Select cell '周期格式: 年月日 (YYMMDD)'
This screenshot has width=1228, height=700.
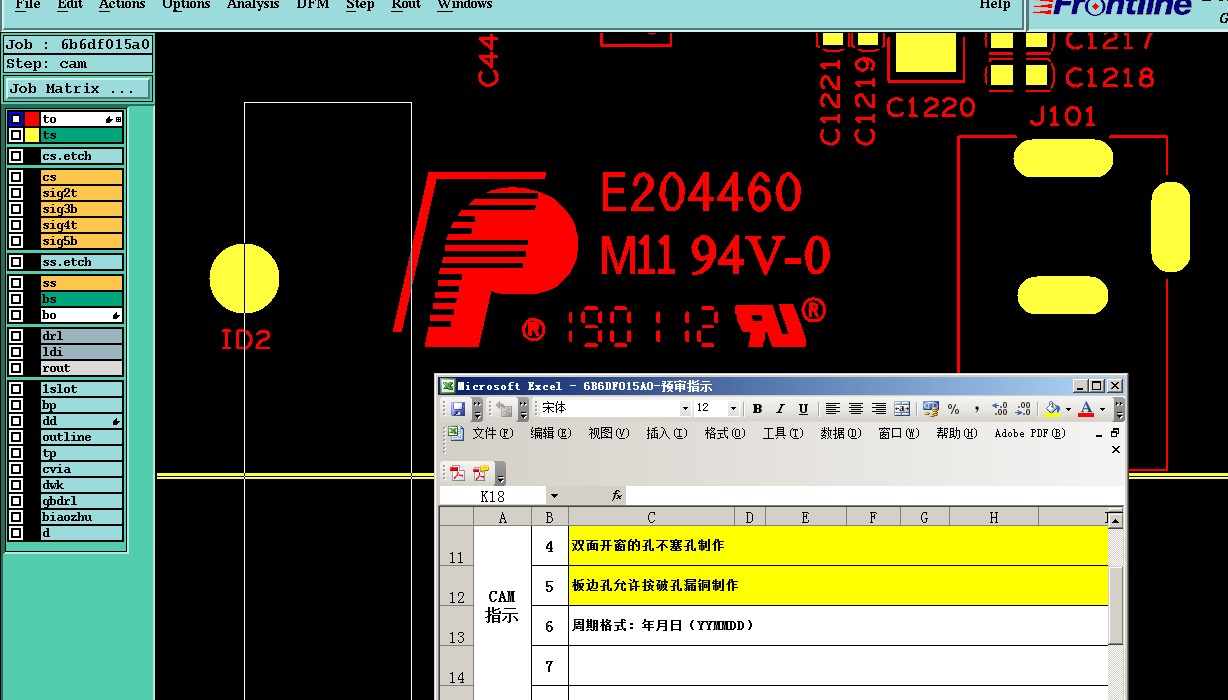(838, 626)
